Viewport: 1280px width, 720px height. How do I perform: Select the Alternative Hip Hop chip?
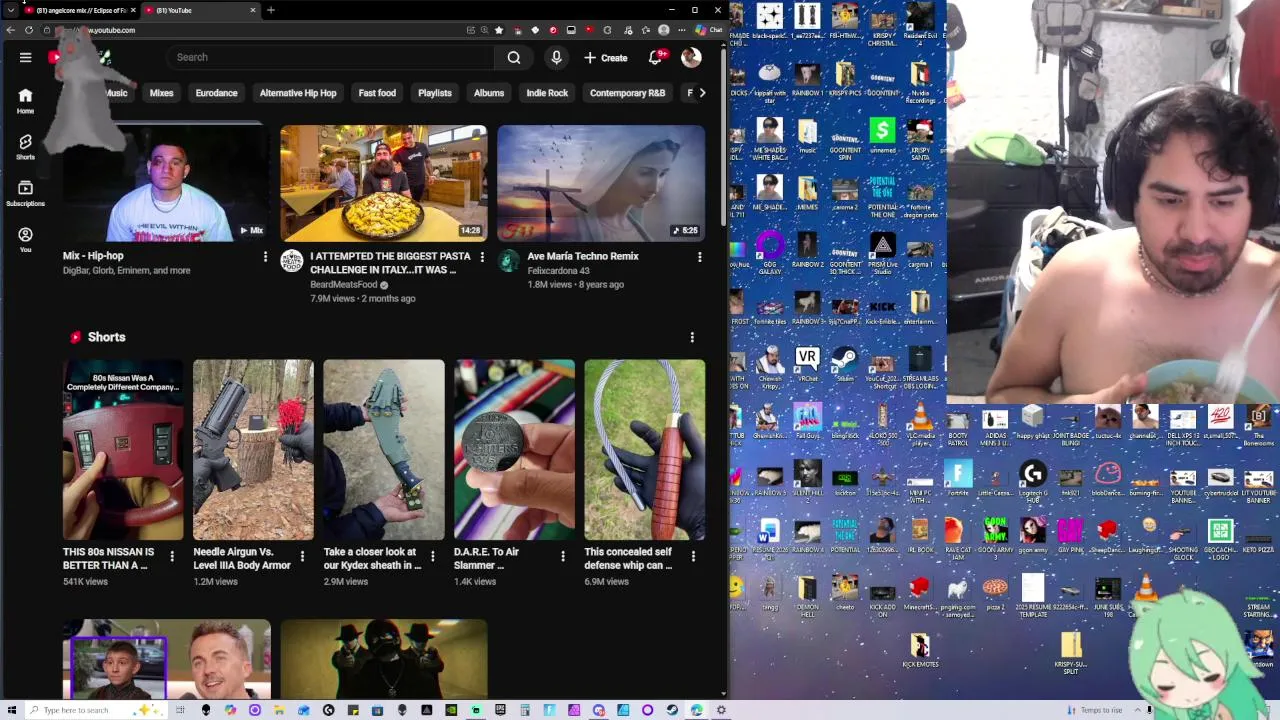[298, 93]
